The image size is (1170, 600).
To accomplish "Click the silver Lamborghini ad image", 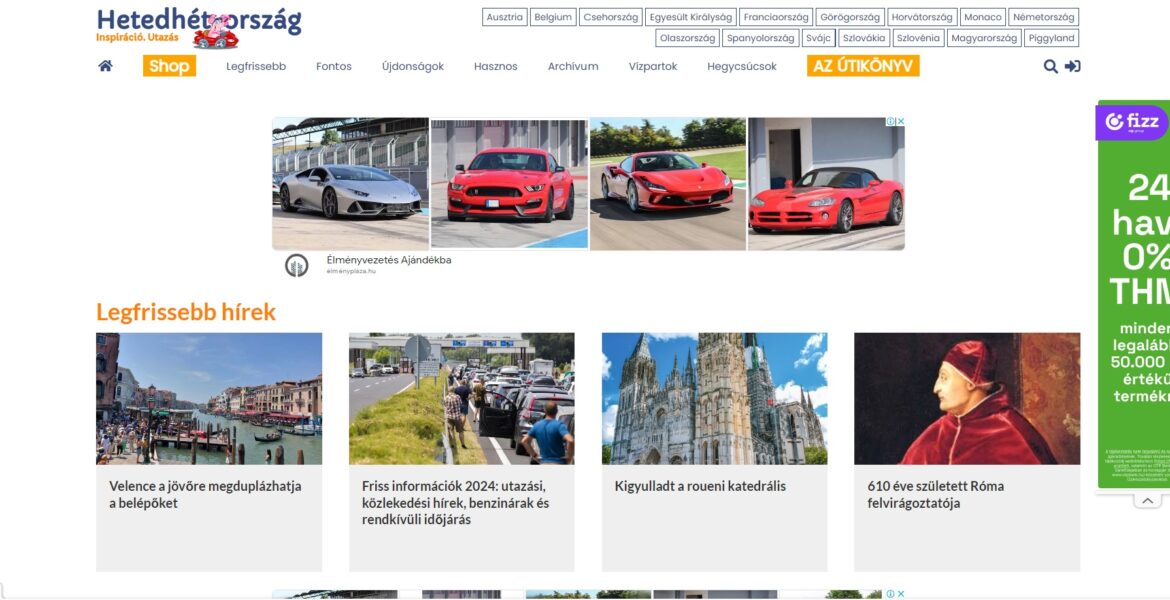I will coord(350,183).
